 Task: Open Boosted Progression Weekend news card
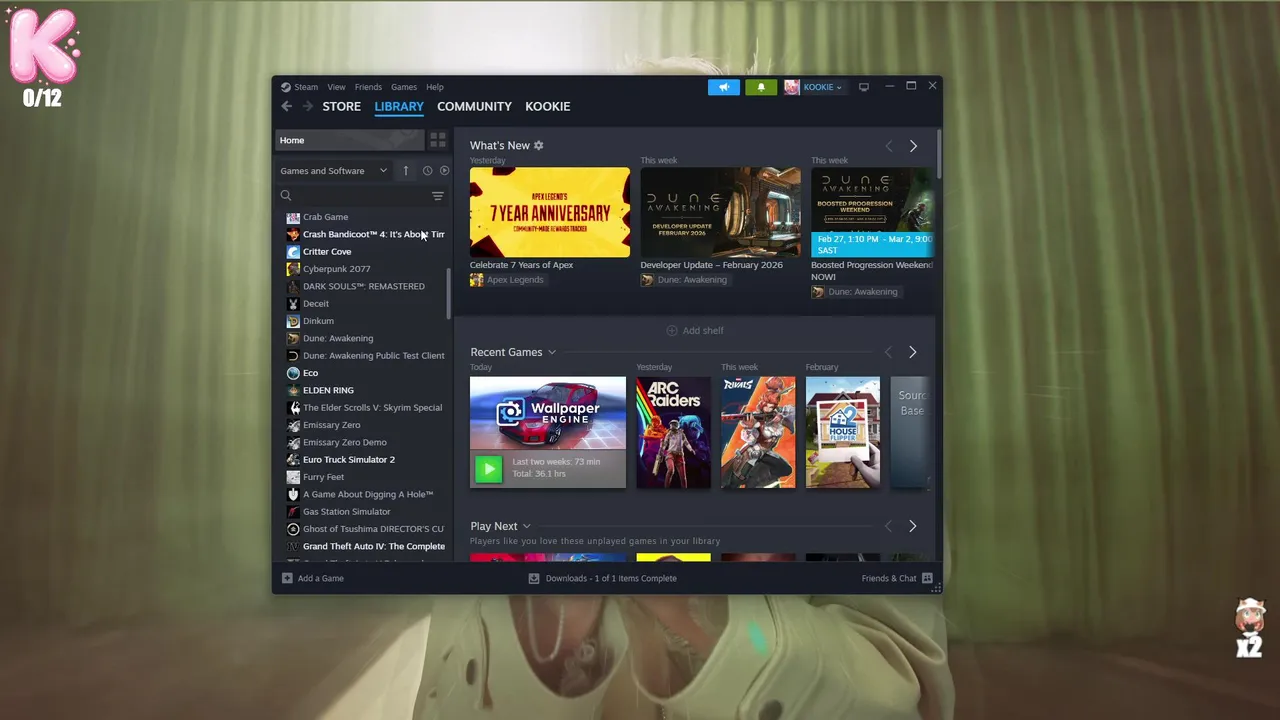click(x=872, y=212)
